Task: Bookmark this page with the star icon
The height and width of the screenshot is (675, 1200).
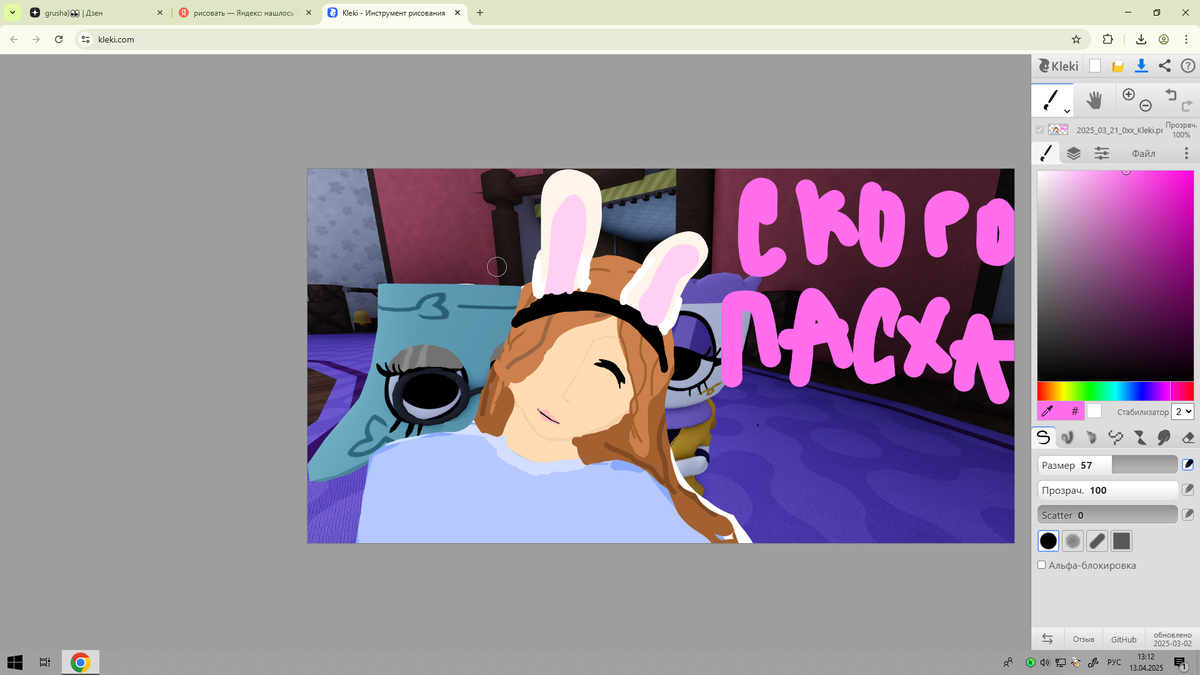Action: 1076,39
